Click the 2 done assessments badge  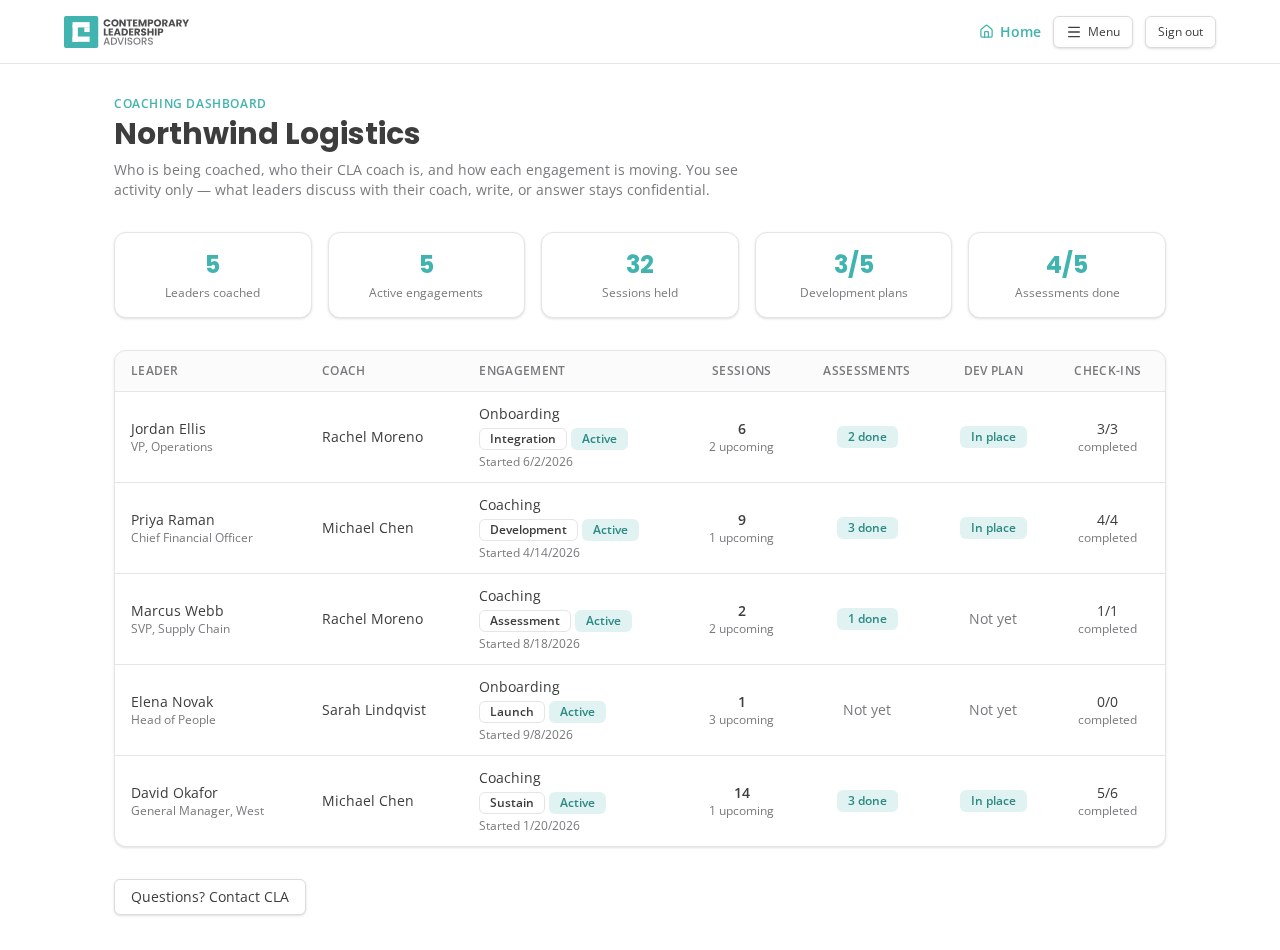867,437
